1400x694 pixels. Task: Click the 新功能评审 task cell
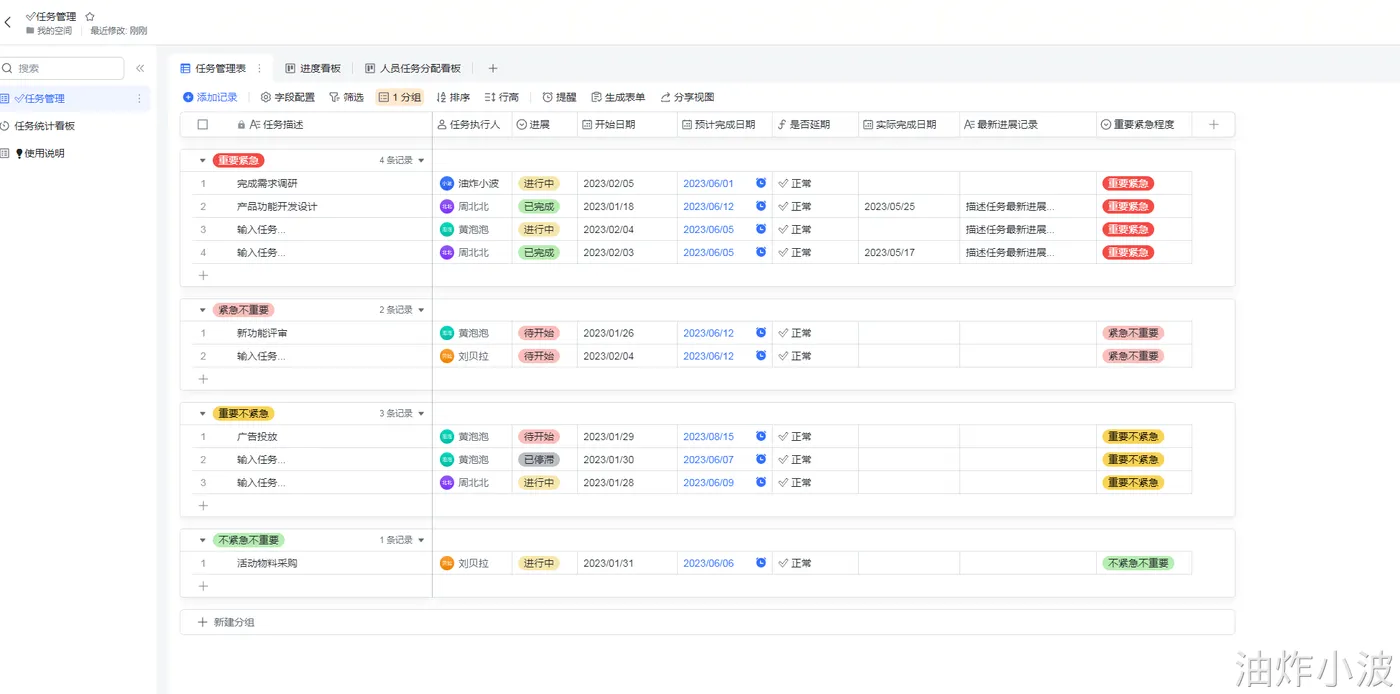click(x=262, y=333)
